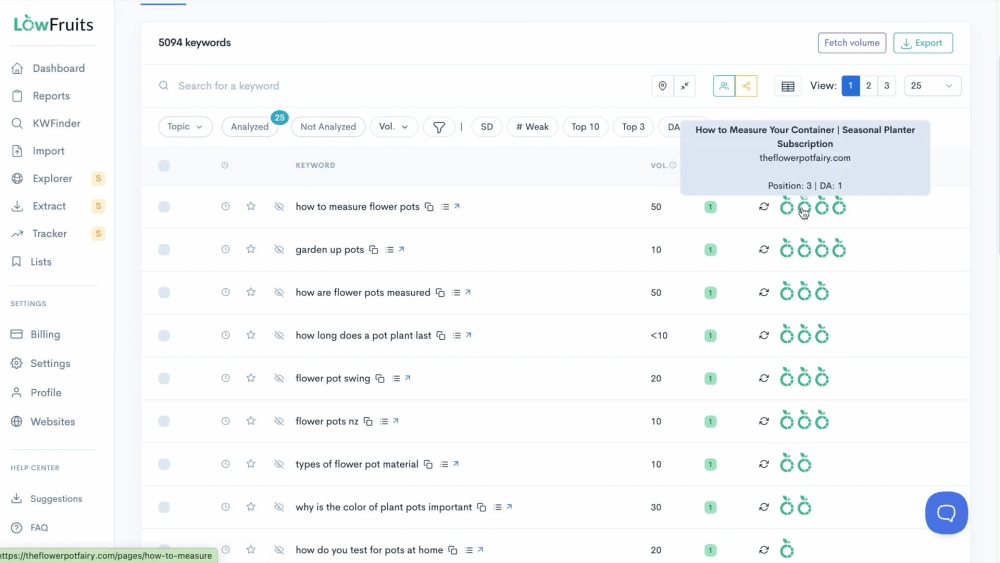
Task: Refresh analysis for 'how to measure flower pots'
Action: (x=763, y=207)
